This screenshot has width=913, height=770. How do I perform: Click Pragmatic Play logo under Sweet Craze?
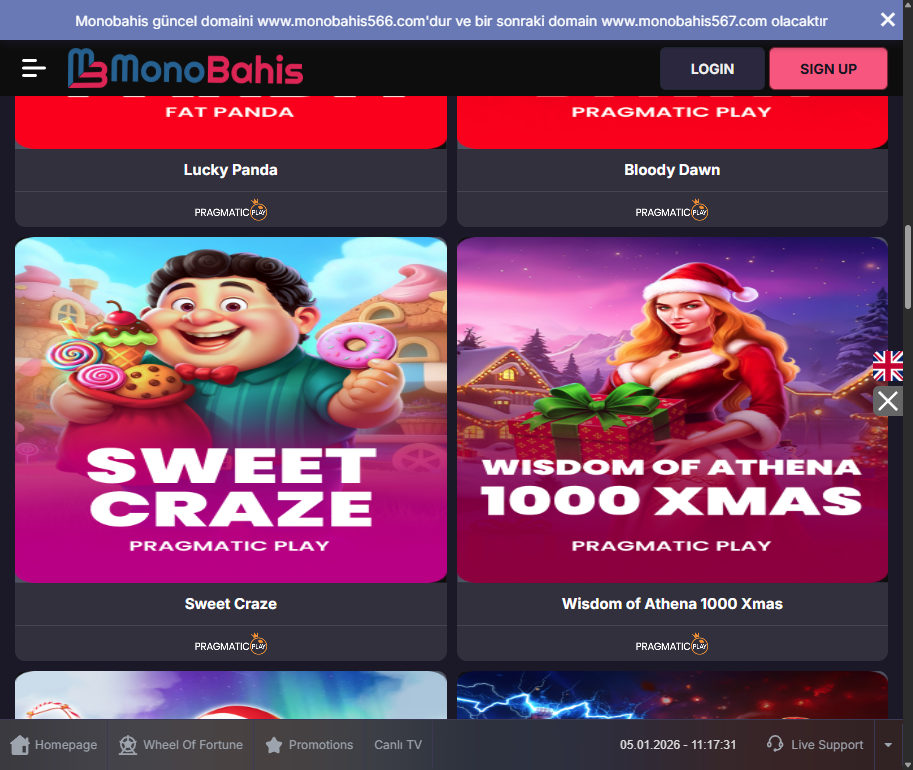click(231, 644)
